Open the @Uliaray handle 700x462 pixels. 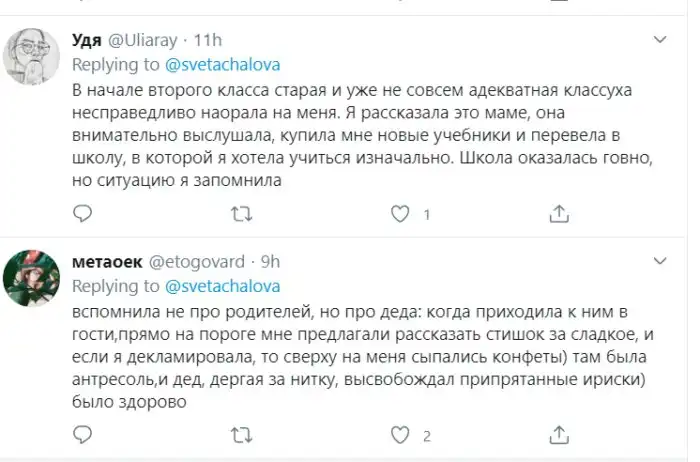tap(141, 41)
